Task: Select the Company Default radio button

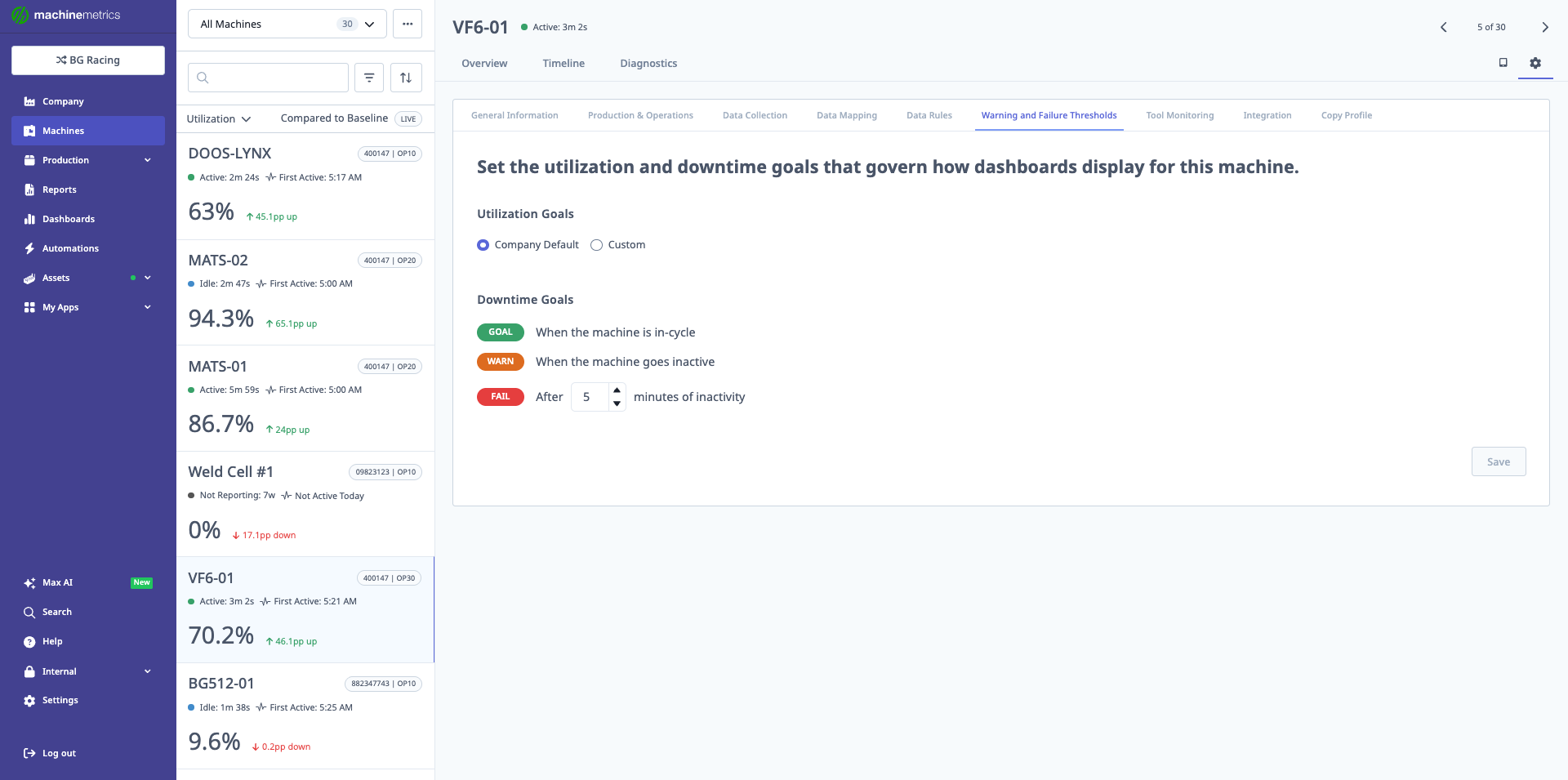Action: pyautogui.click(x=483, y=244)
